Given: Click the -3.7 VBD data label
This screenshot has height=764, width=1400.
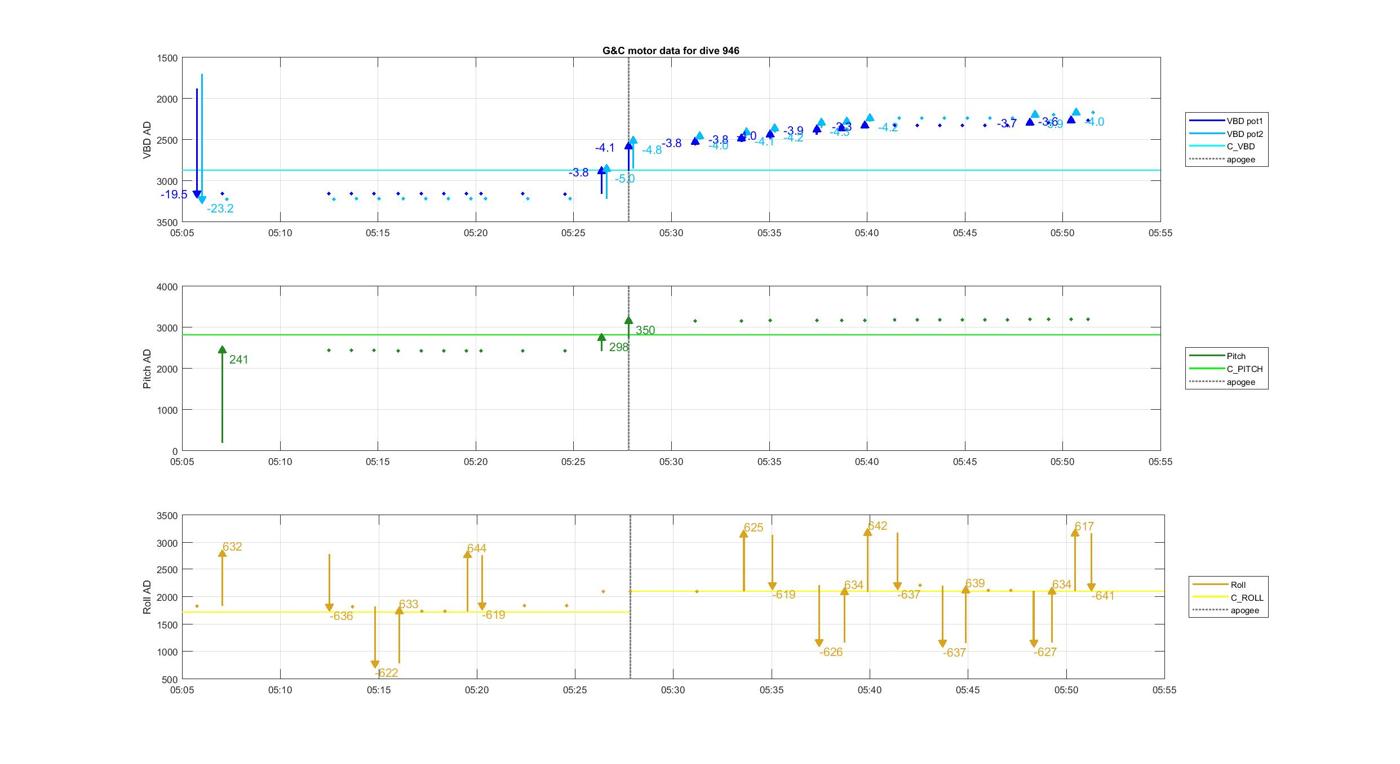Looking at the screenshot, I should pyautogui.click(x=1007, y=124).
